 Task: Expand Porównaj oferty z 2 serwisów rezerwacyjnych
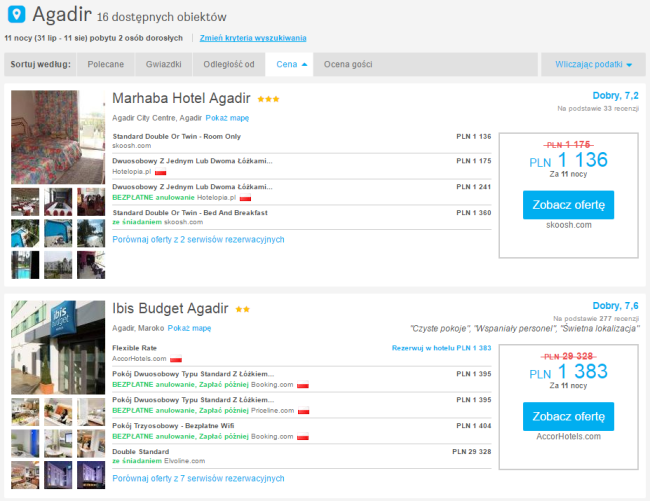point(199,240)
